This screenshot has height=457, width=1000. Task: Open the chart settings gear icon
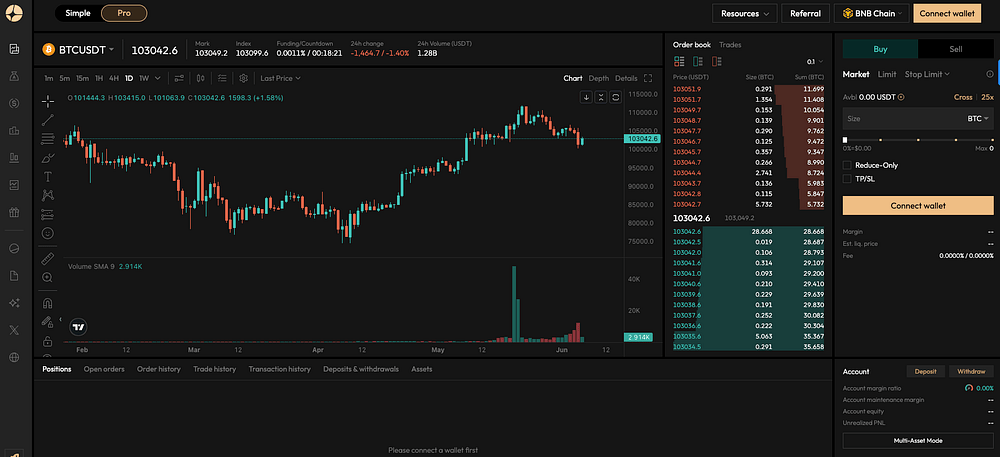[243, 78]
